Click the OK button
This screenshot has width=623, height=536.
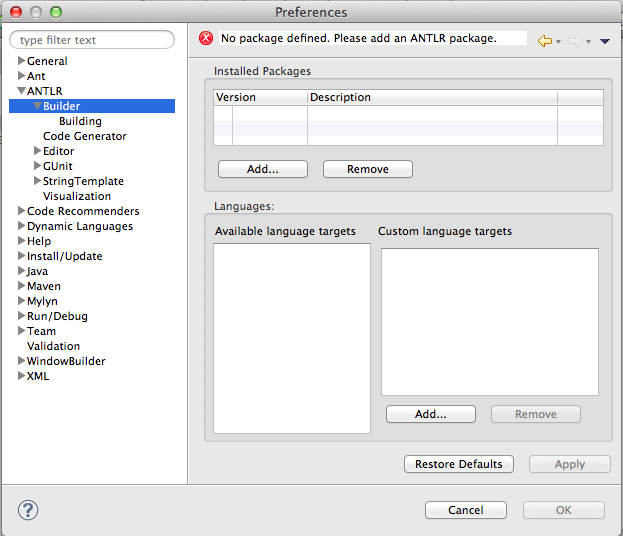(564, 510)
